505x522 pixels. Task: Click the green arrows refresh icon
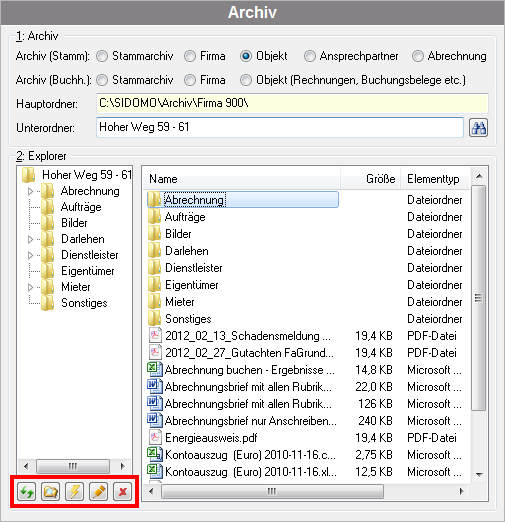tap(27, 491)
